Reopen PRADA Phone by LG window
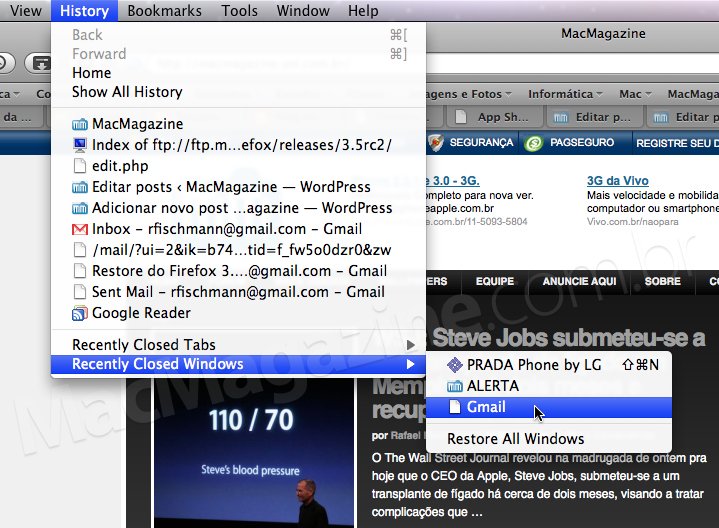 point(549,365)
